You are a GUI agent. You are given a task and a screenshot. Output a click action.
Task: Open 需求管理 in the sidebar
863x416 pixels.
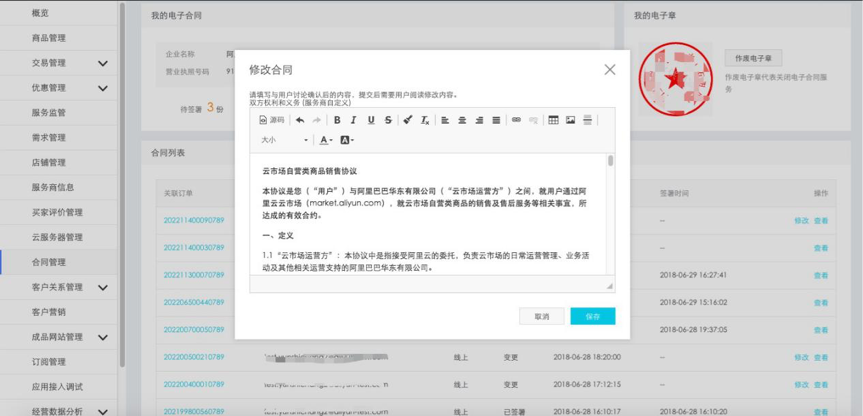click(x=48, y=137)
